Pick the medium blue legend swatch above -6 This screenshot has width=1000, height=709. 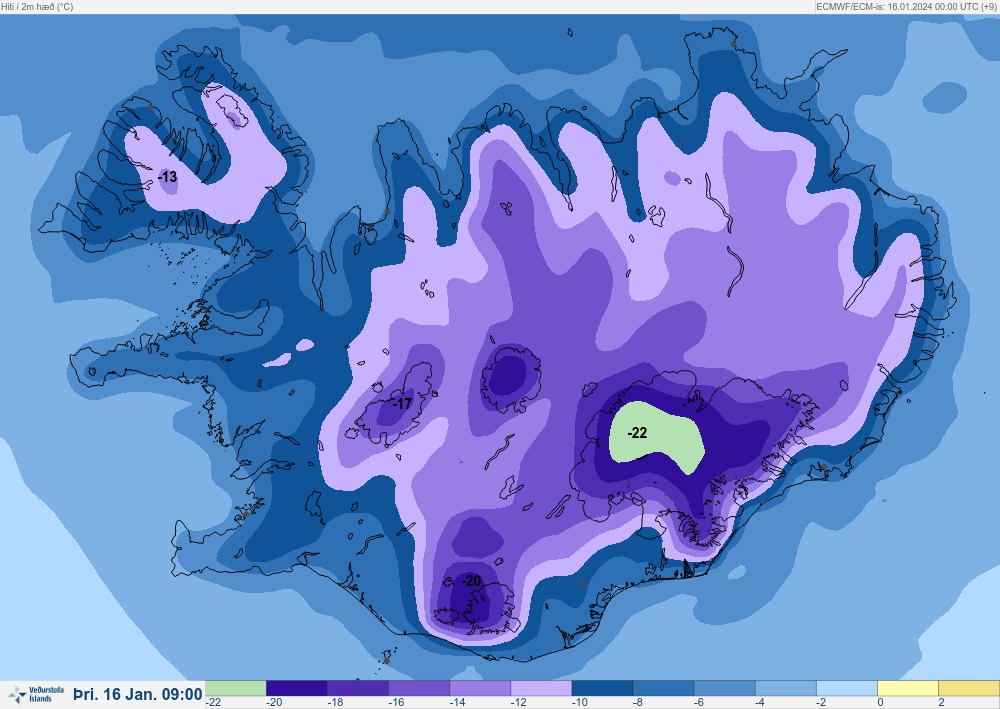click(725, 688)
